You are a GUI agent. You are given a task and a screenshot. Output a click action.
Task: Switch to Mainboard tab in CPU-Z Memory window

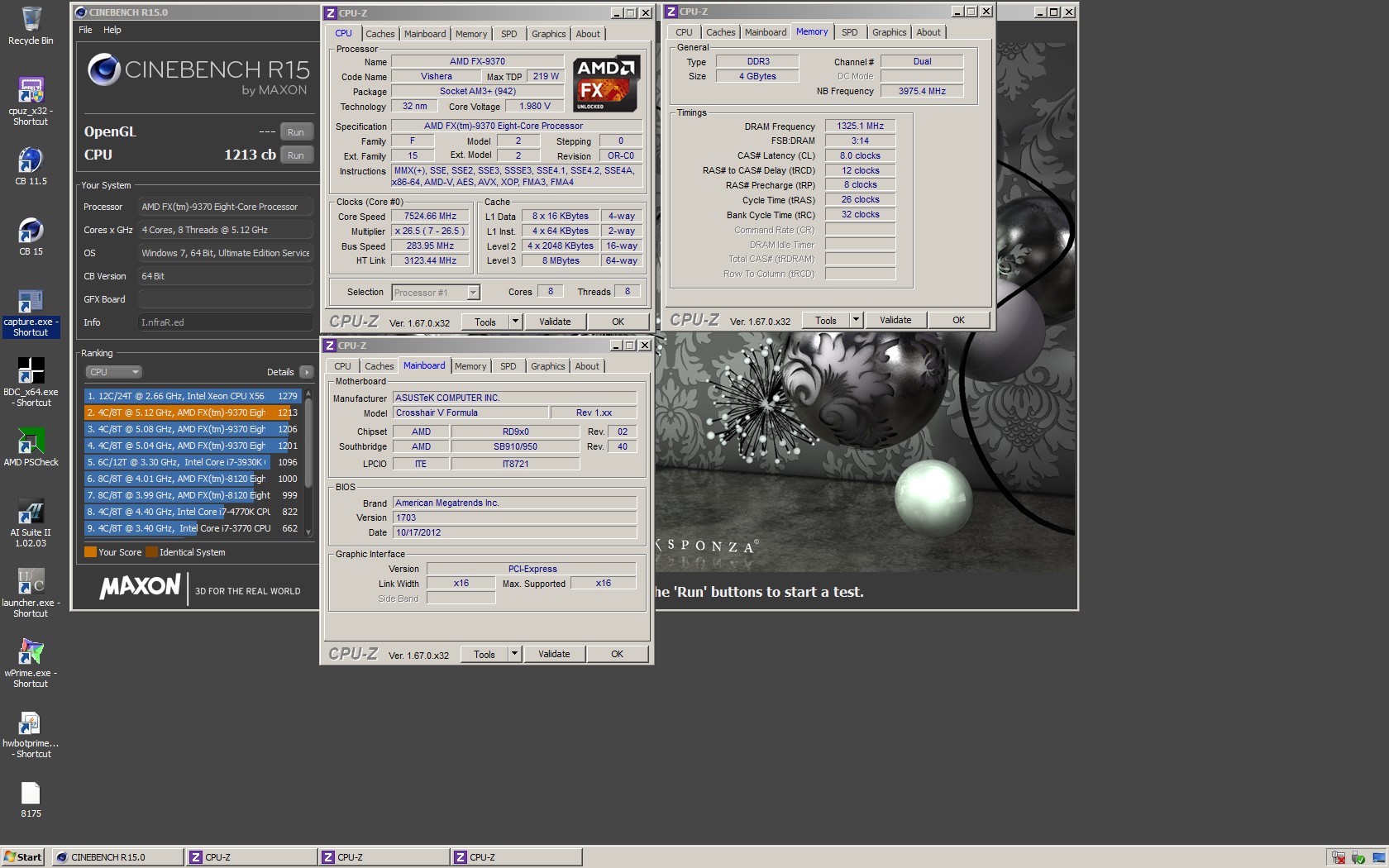(x=766, y=32)
